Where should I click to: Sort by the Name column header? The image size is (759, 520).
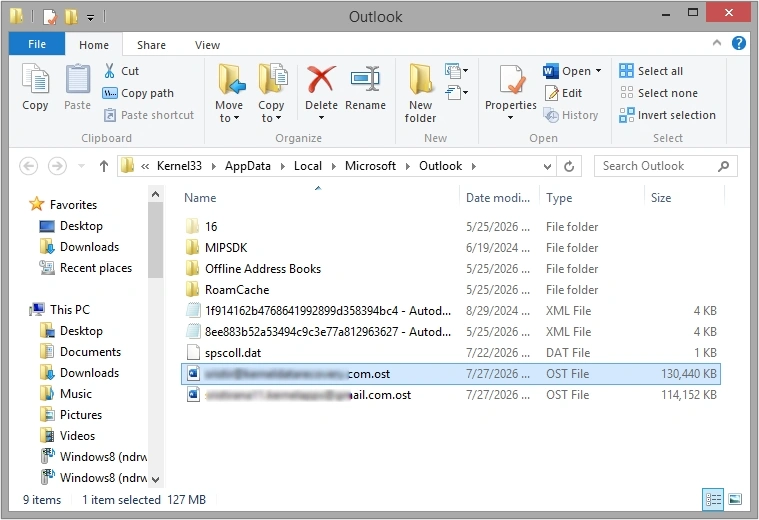pyautogui.click(x=319, y=198)
